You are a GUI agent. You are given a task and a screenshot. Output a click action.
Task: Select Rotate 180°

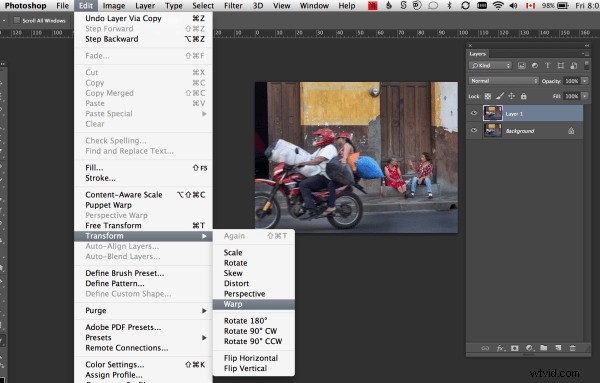[254, 321]
